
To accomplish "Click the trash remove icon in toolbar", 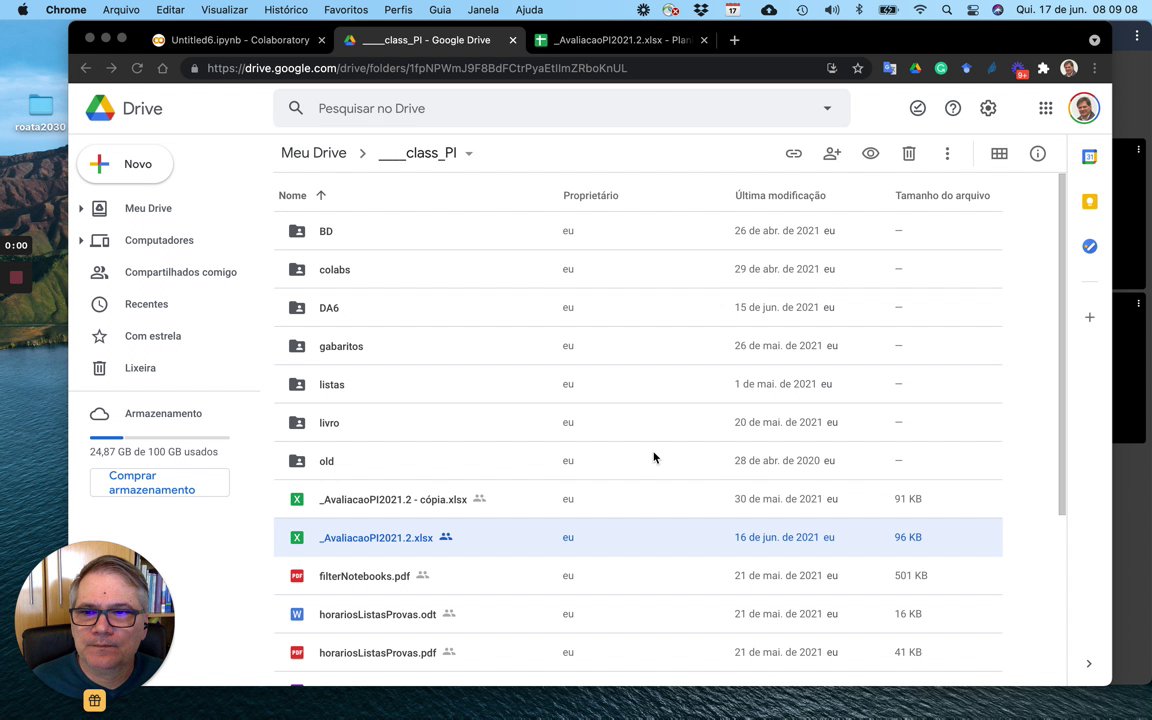I will (909, 154).
